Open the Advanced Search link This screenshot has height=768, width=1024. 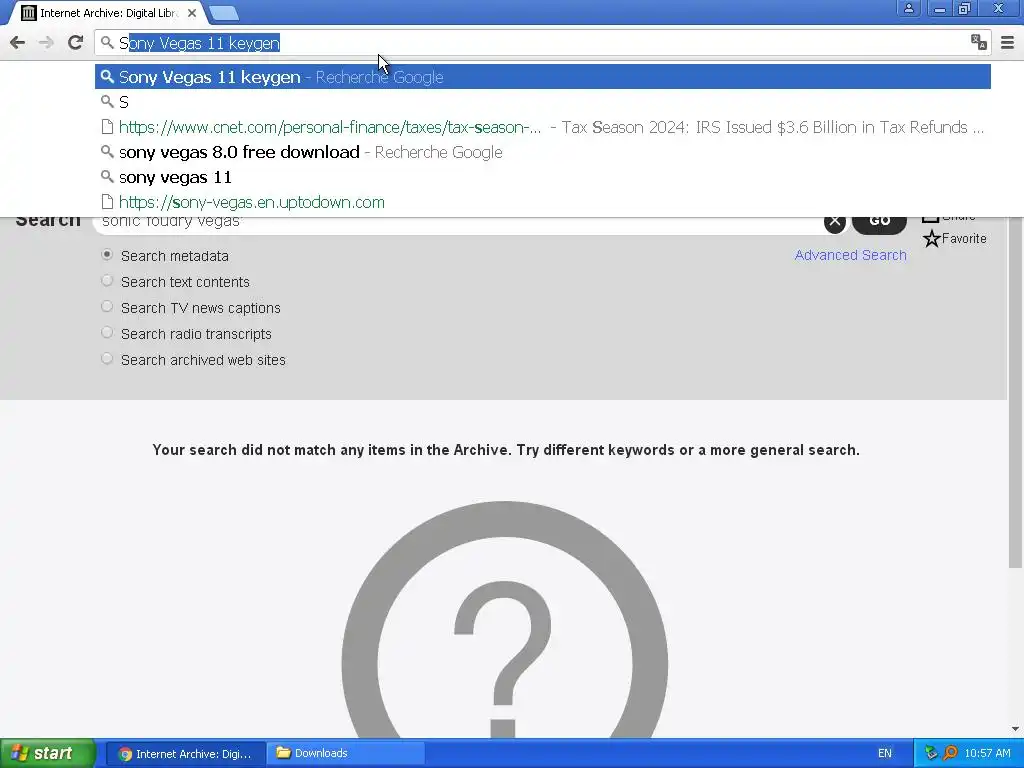pos(850,255)
